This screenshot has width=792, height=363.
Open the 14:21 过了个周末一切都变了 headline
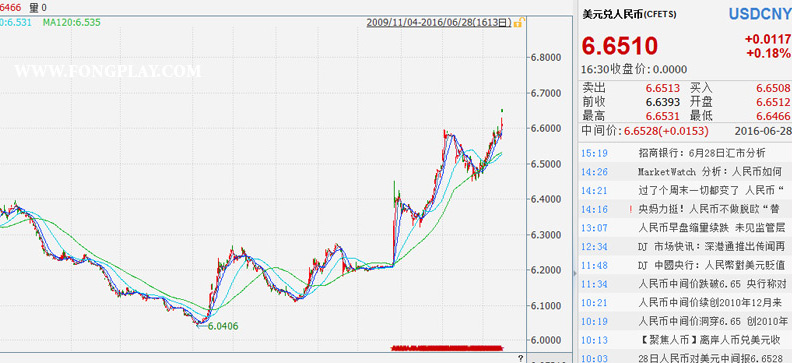coord(712,190)
